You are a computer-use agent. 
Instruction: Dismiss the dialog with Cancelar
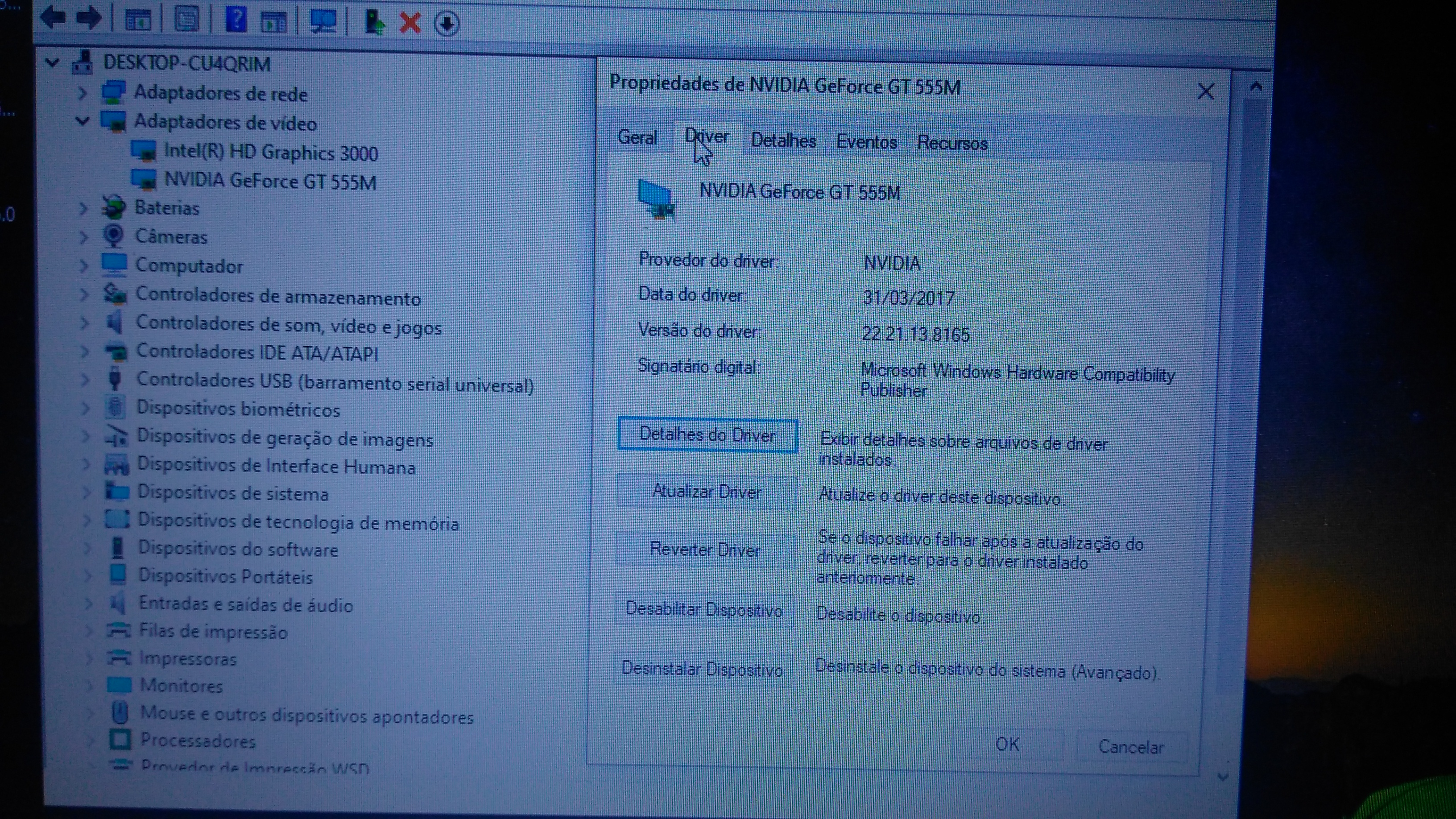tap(1131, 747)
